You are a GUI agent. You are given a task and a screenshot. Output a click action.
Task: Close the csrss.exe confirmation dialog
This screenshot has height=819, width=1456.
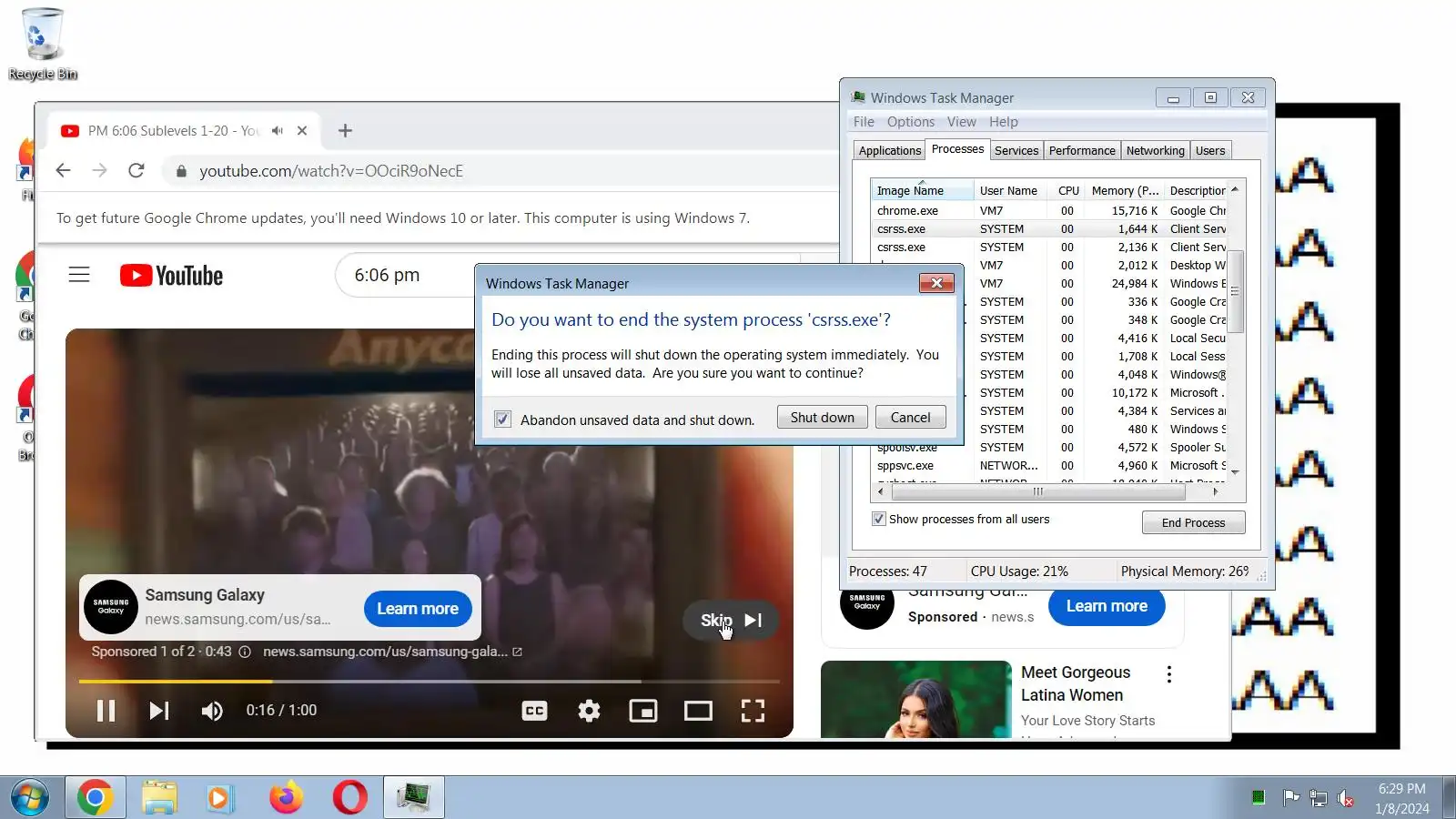936,283
